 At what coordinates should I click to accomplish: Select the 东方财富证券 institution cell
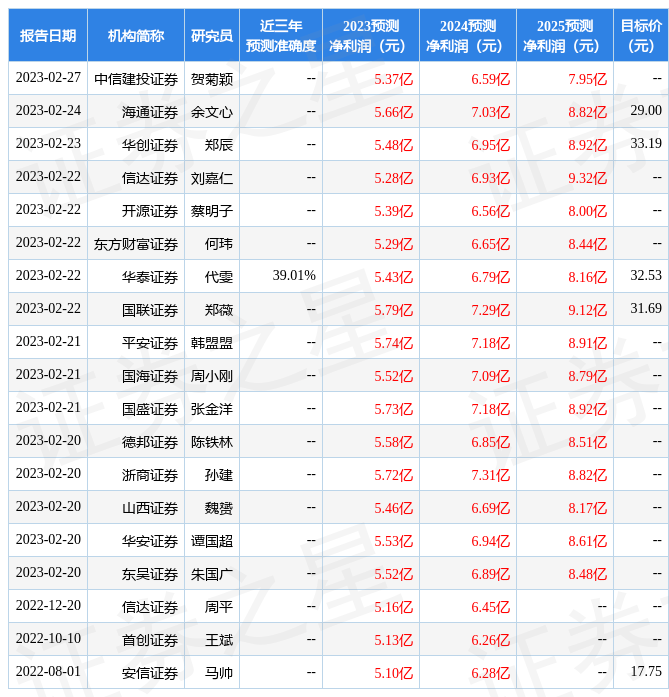136,244
